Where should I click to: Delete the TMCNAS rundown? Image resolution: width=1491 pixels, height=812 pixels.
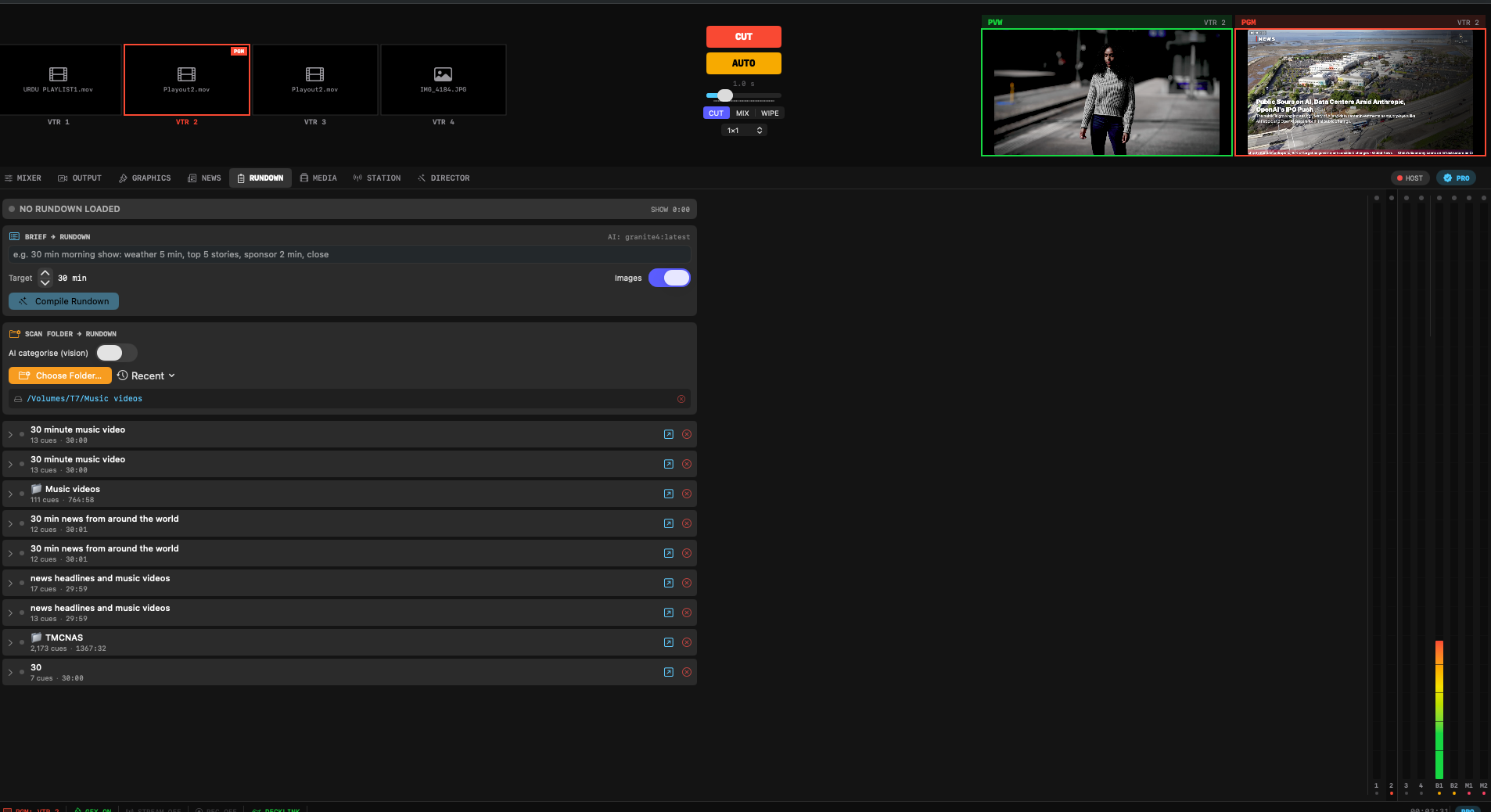687,642
